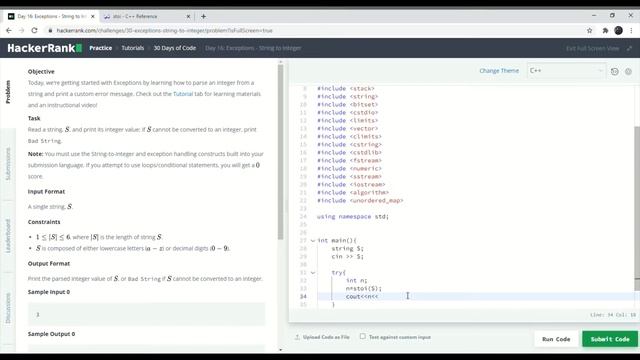The height and width of the screenshot is (360, 640).
Task: Click the using namespace std line
Action: coord(353,217)
